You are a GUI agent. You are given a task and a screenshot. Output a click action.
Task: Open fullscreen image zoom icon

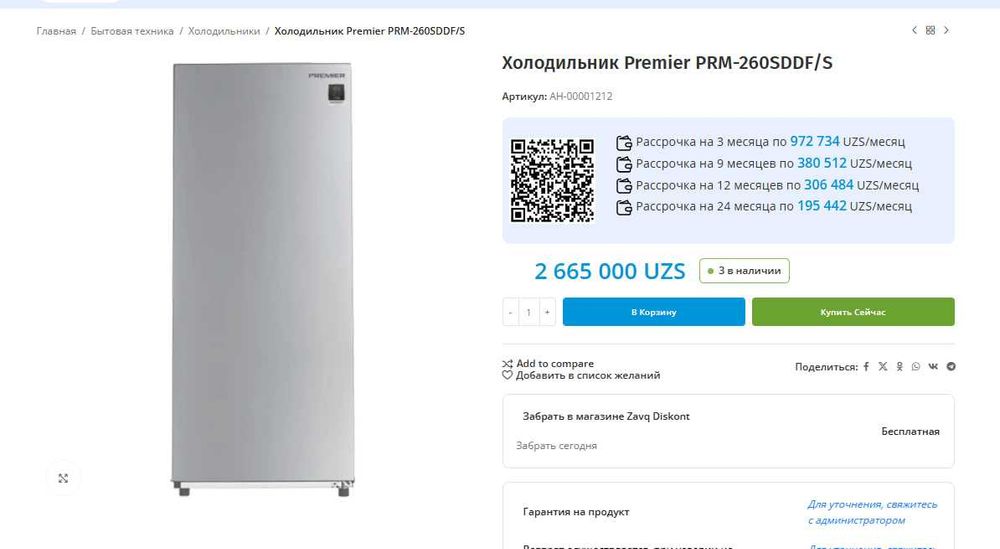[x=63, y=478]
